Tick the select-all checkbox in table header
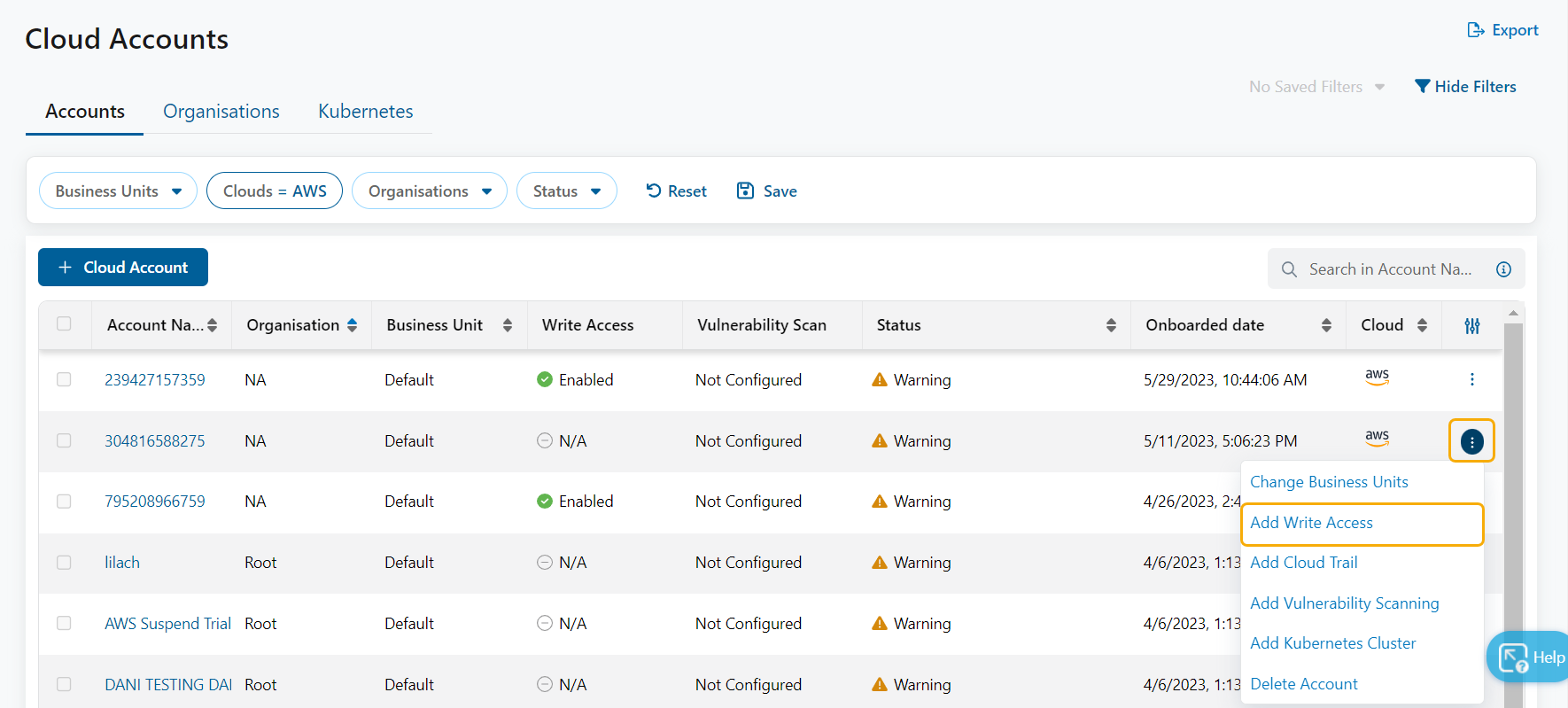 tap(64, 323)
